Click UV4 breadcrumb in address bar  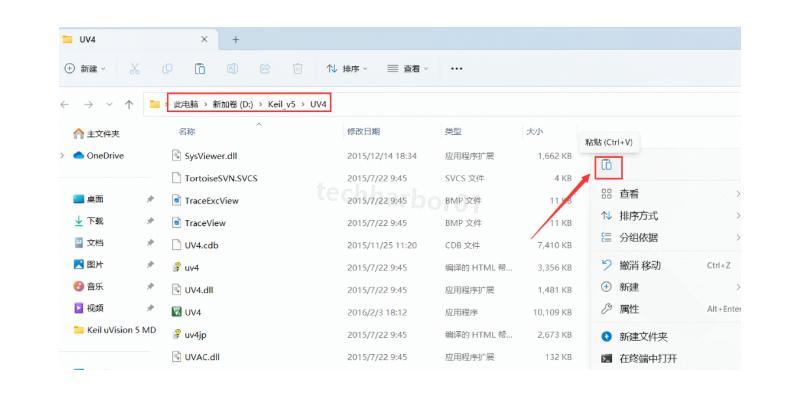pyautogui.click(x=318, y=104)
